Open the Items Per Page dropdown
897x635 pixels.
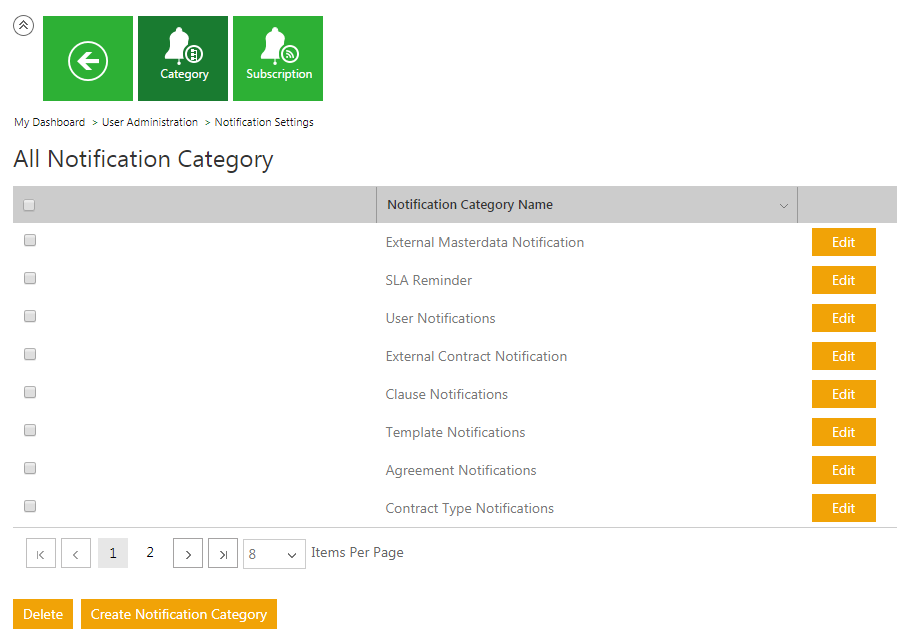(274, 554)
